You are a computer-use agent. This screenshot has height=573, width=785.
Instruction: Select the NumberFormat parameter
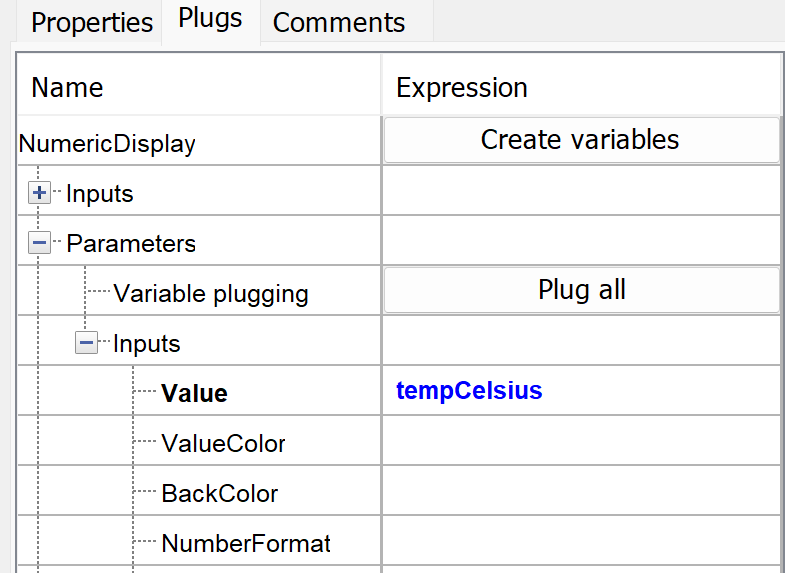click(245, 543)
